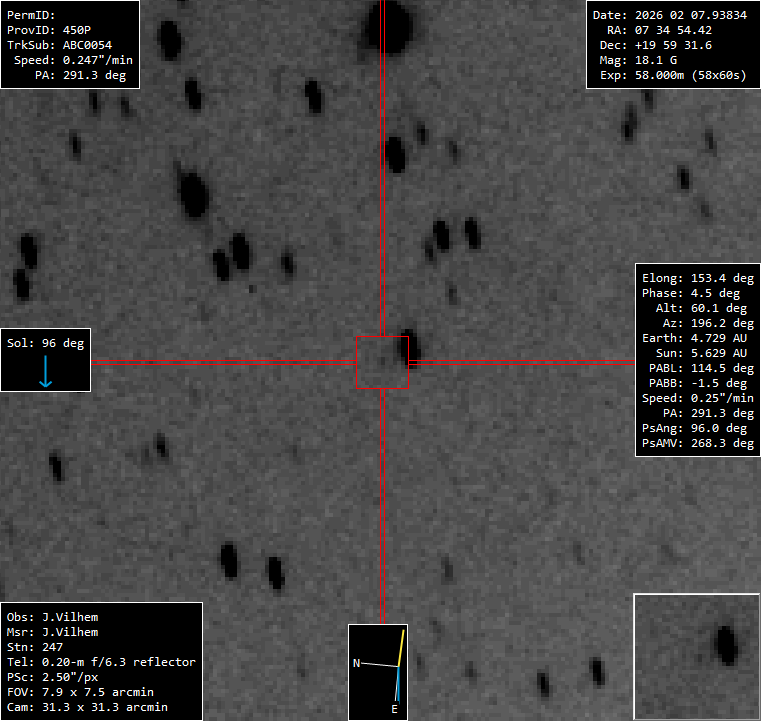
Task: Select the RA coordinate 07 34 54.42
Action: (673, 30)
